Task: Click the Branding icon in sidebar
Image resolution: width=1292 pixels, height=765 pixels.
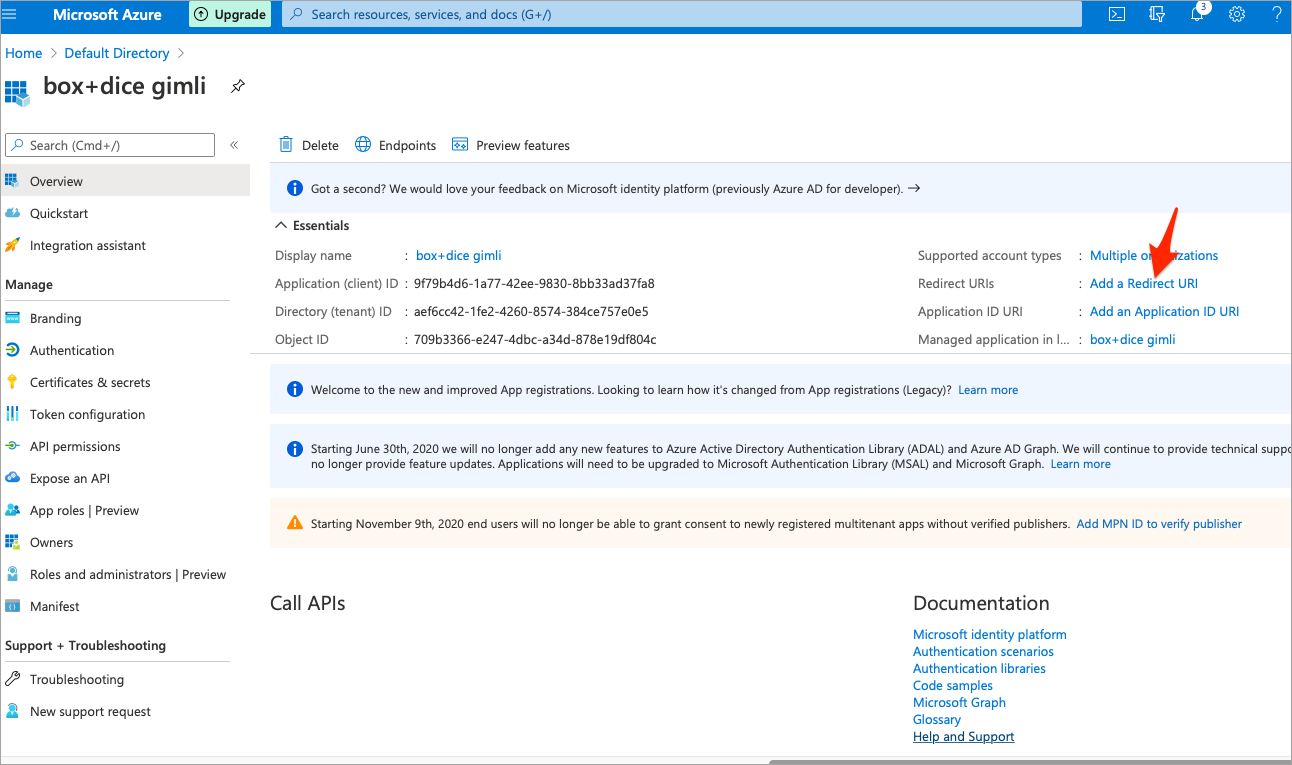Action: 13,318
